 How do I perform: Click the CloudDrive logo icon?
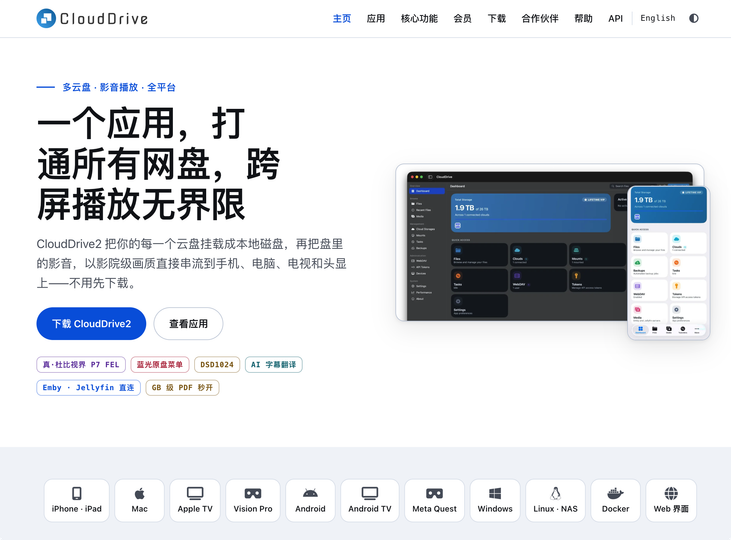[46, 18]
